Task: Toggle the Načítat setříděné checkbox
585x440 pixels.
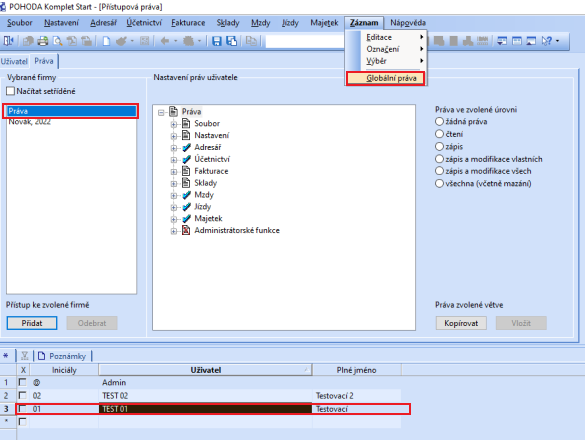Action: pyautogui.click(x=10, y=91)
